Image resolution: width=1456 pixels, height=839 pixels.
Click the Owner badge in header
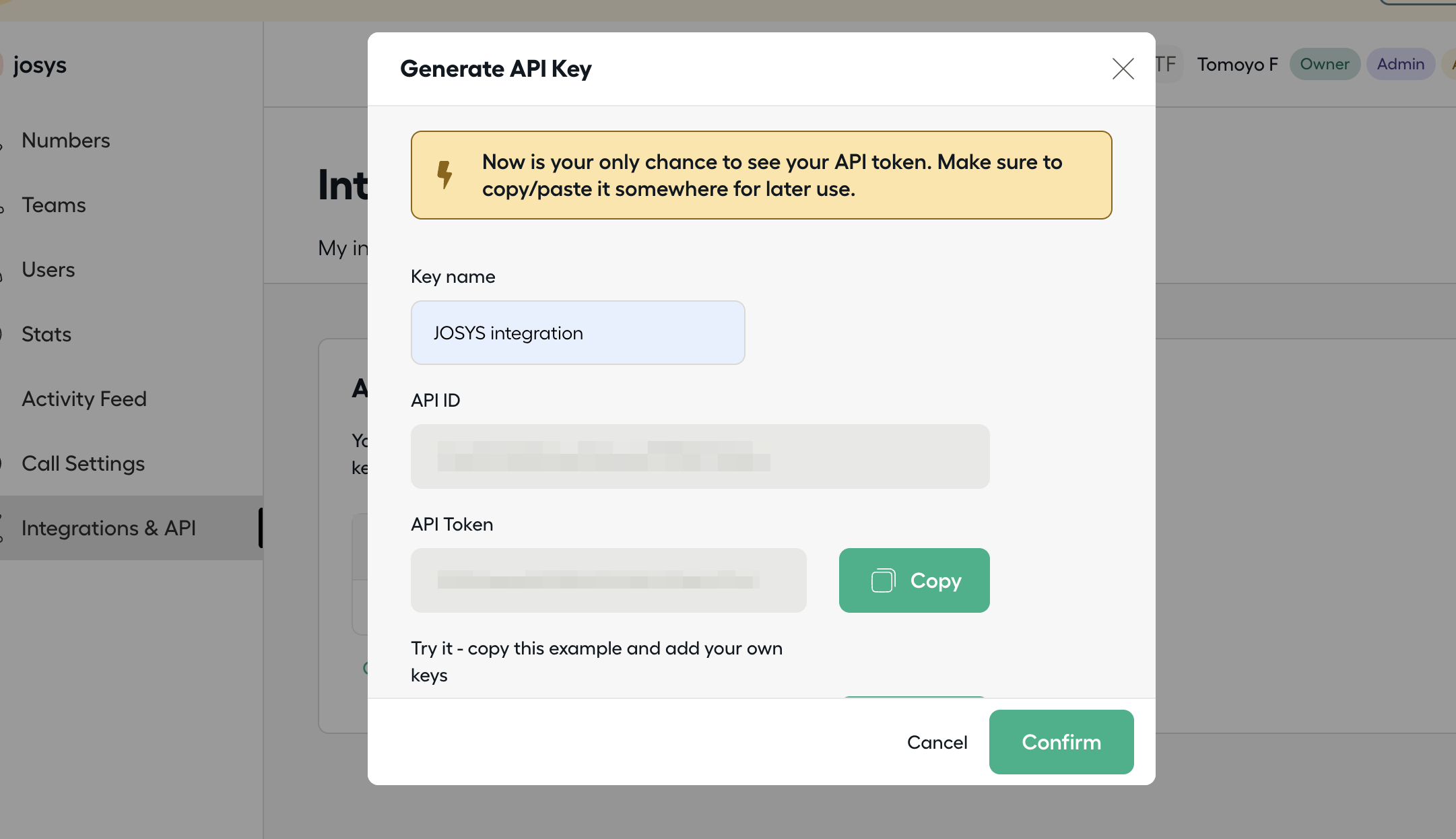1324,64
